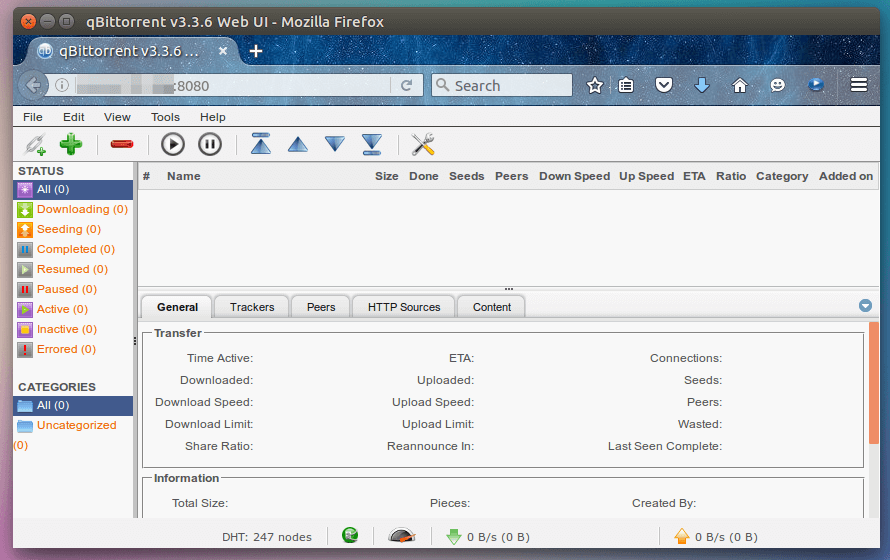Toggle alternative speed limits speedometer icon
Screen dimensions: 890x560
point(402,535)
